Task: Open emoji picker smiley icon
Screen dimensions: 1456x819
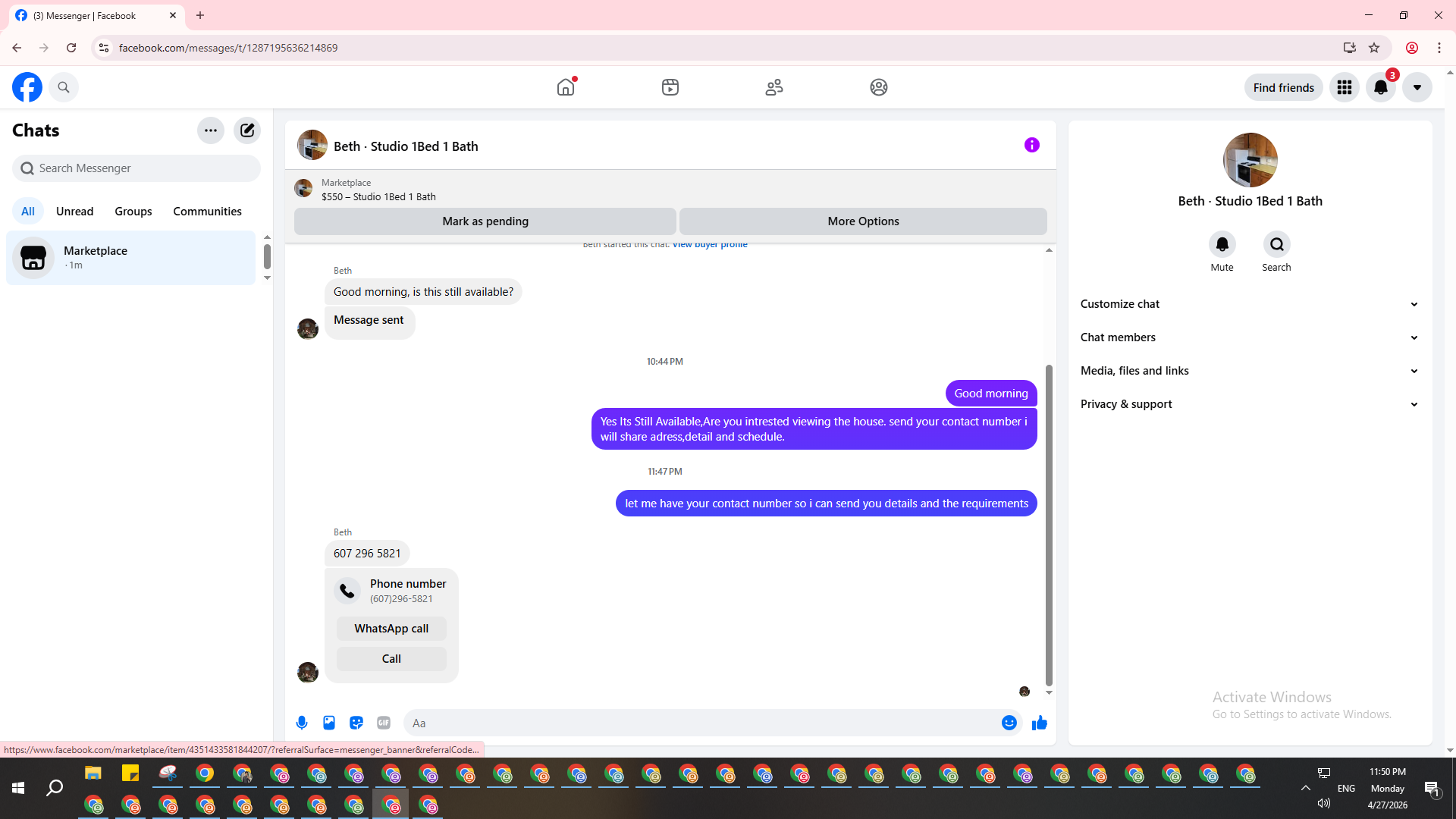Action: [1009, 723]
